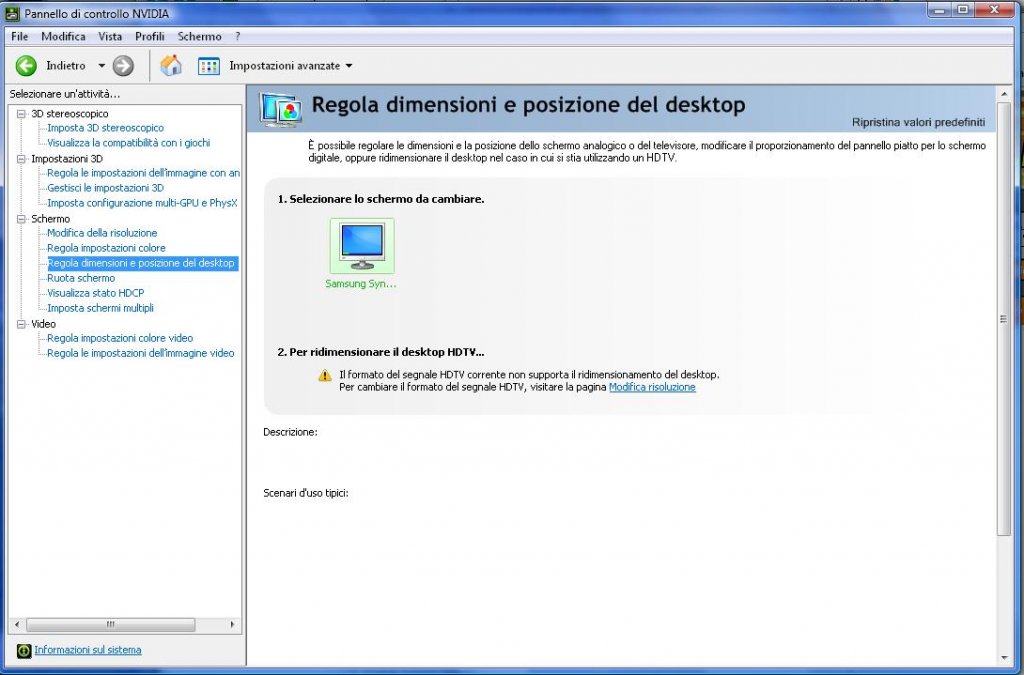Click the tree panel scroll left arrow
The width and height of the screenshot is (1024, 675).
click(17, 625)
